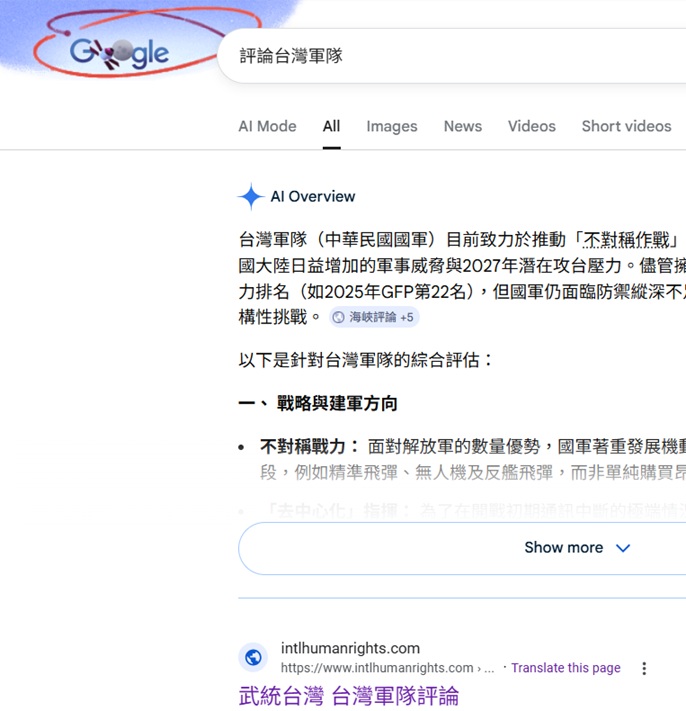Switch to the AI Mode tab
Image resolution: width=686 pixels, height=711 pixels.
(267, 126)
